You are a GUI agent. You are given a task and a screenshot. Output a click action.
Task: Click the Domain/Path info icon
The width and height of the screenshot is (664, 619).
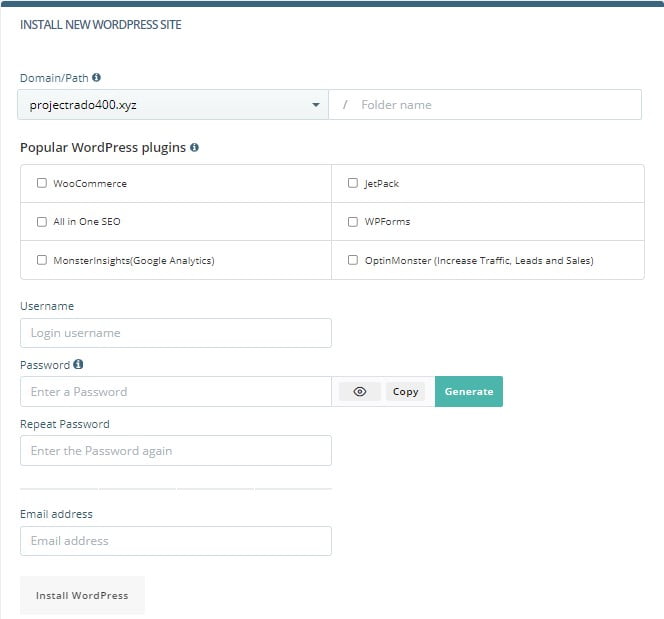click(x=97, y=77)
